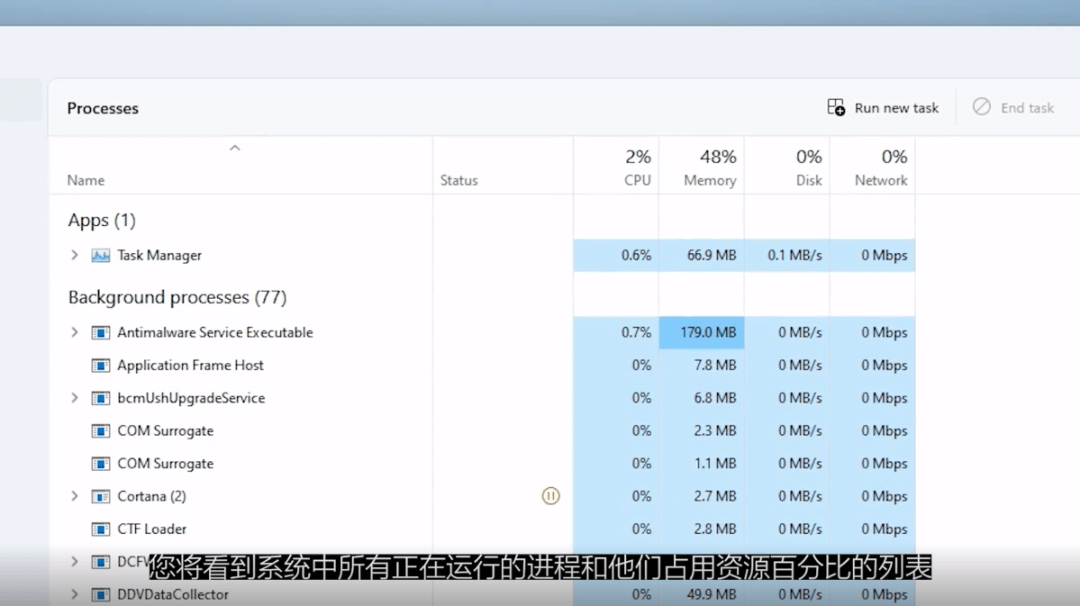Click the Run new task button
The image size is (1080, 606).
pos(883,107)
